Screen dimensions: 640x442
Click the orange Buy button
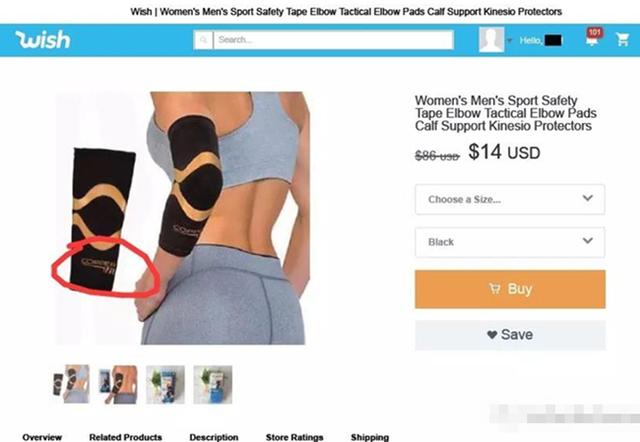click(x=510, y=289)
